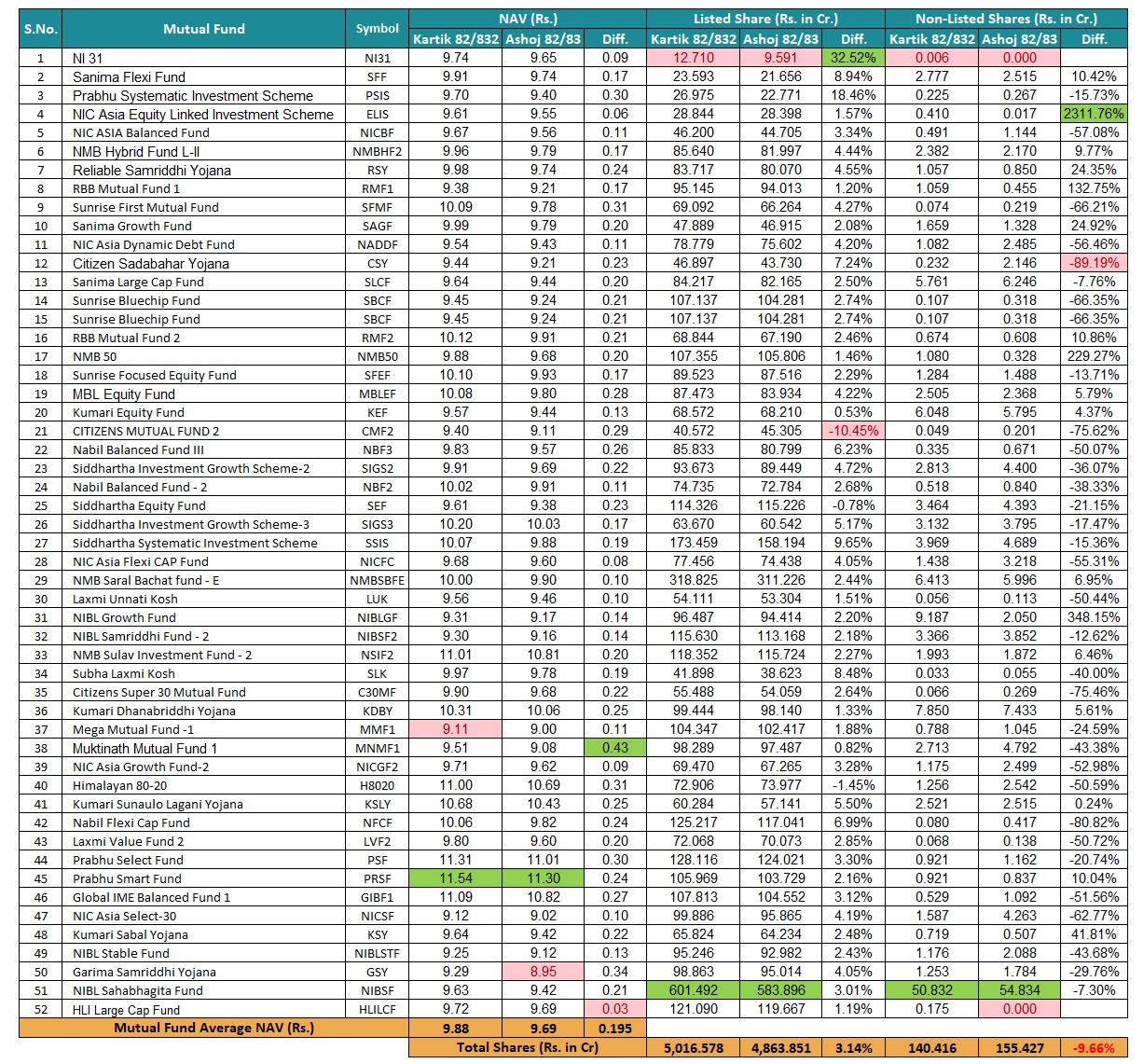This screenshot has width=1143, height=1064.
Task: Select the "Symbol" column header
Action: tap(377, 29)
